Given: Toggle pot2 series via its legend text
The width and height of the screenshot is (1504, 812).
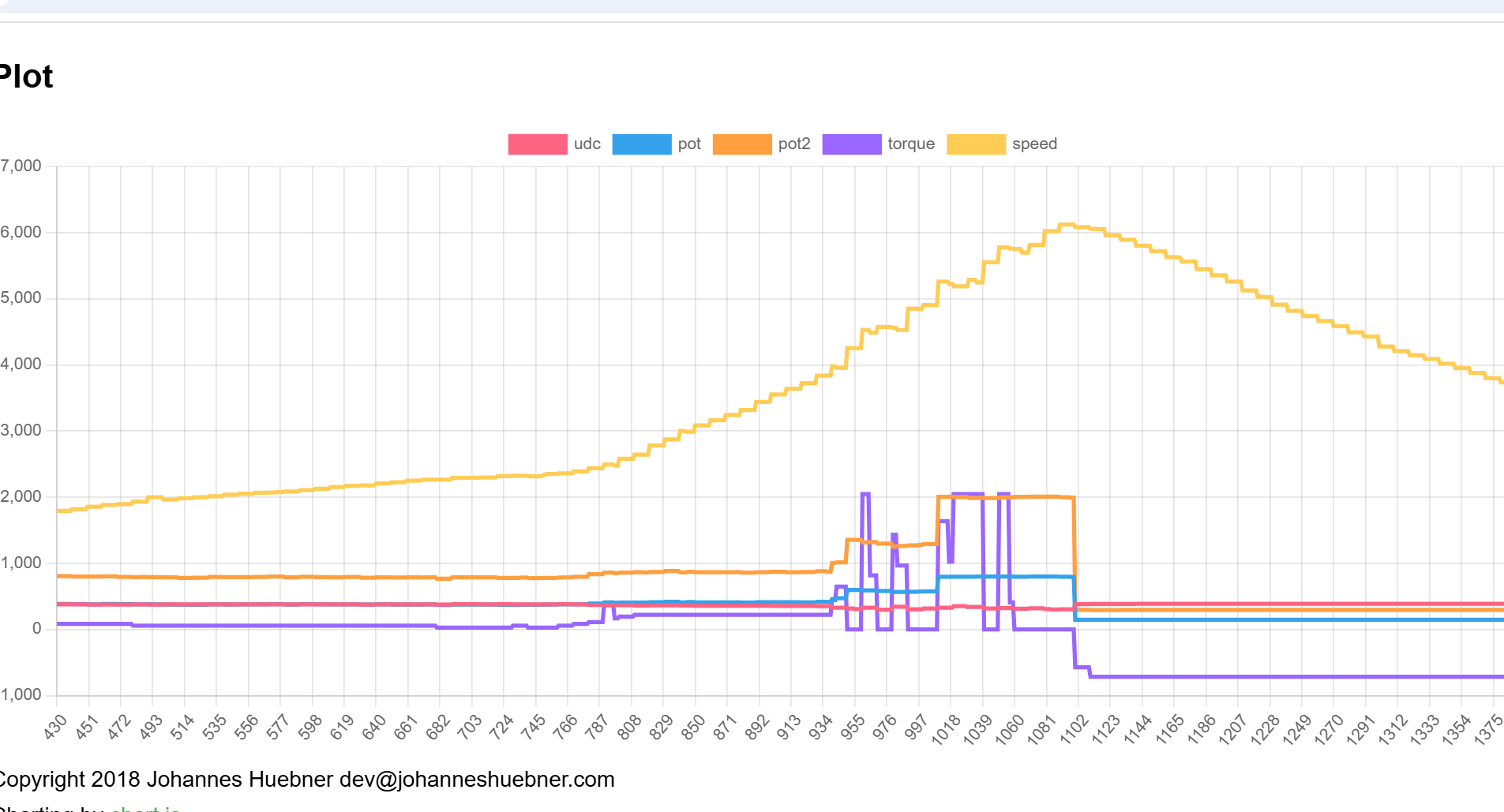Looking at the screenshot, I should coord(793,144).
